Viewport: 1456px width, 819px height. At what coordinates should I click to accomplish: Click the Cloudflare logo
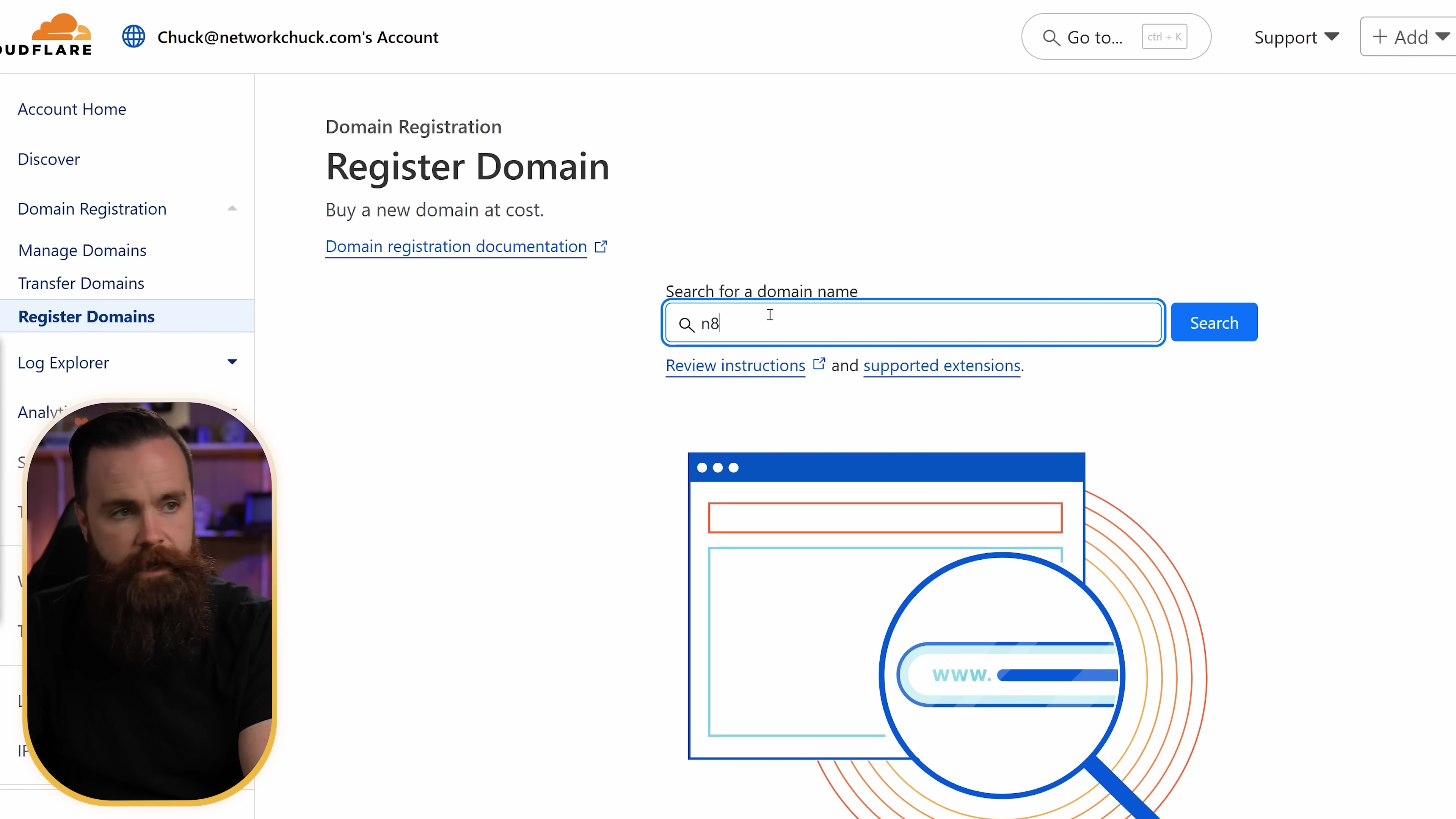(46, 35)
